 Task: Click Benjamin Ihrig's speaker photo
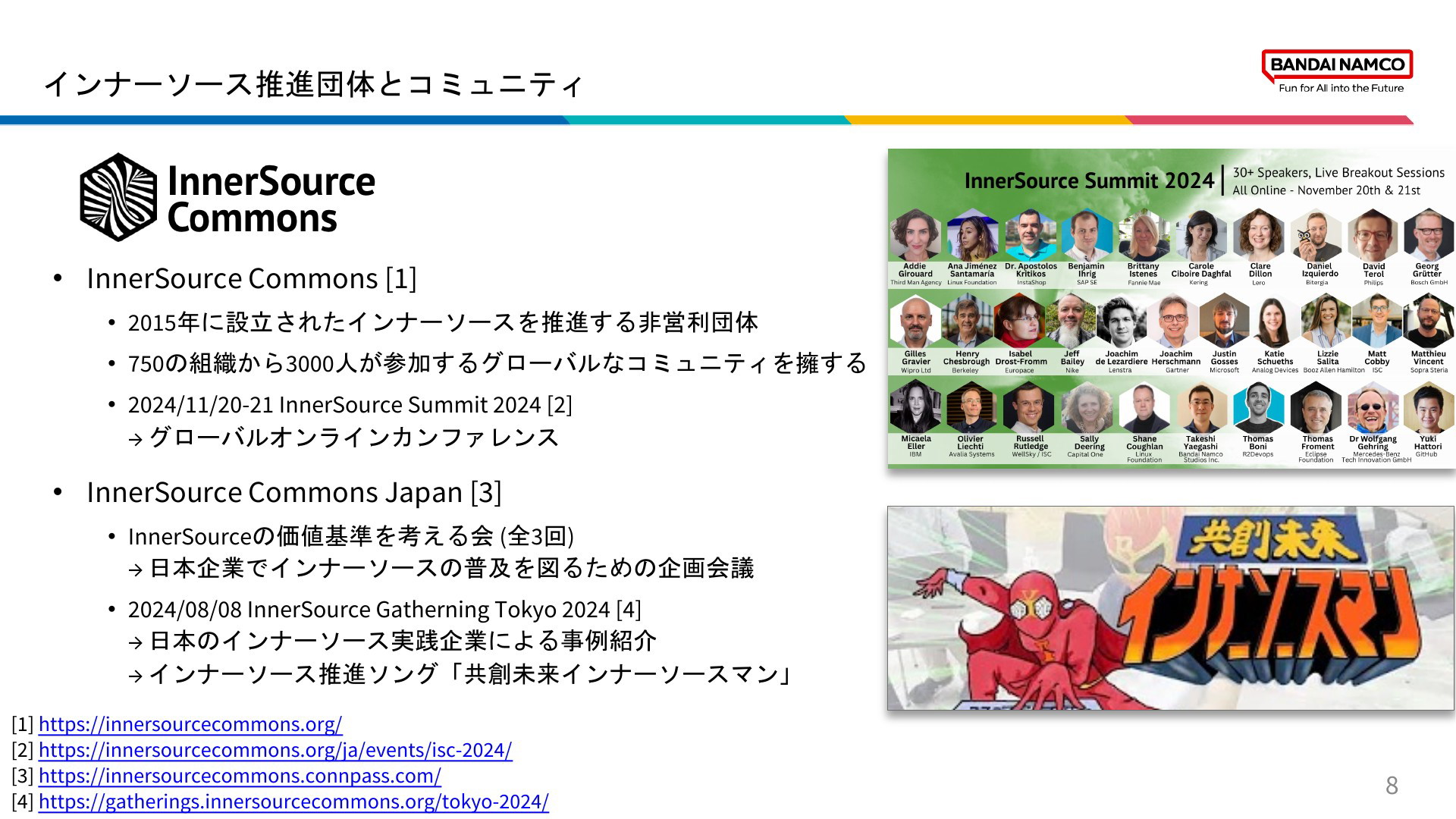(1087, 237)
